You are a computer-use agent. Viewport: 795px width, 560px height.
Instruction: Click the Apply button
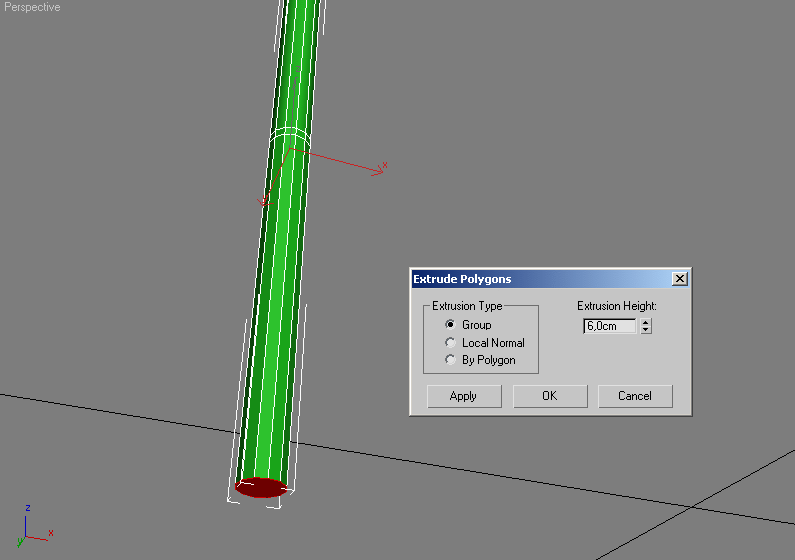464,396
